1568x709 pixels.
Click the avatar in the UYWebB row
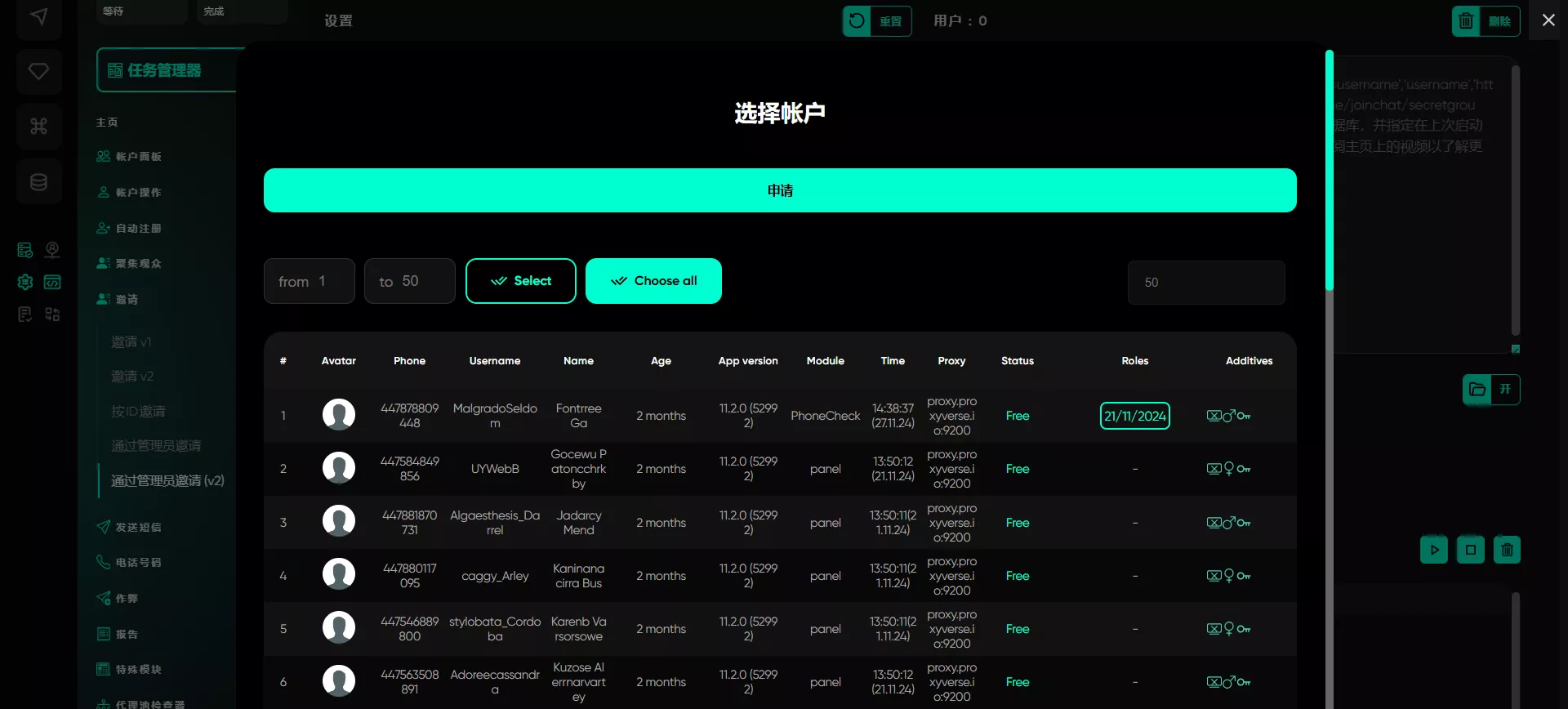(339, 468)
